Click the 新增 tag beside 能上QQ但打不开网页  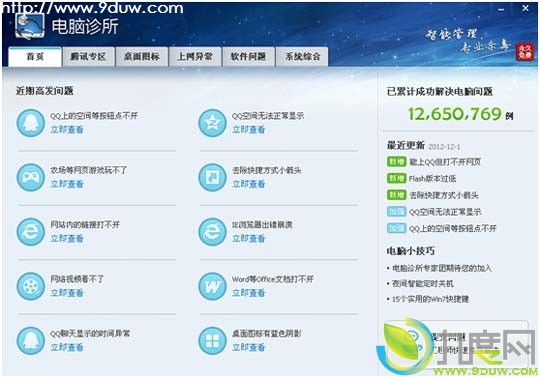(x=396, y=161)
